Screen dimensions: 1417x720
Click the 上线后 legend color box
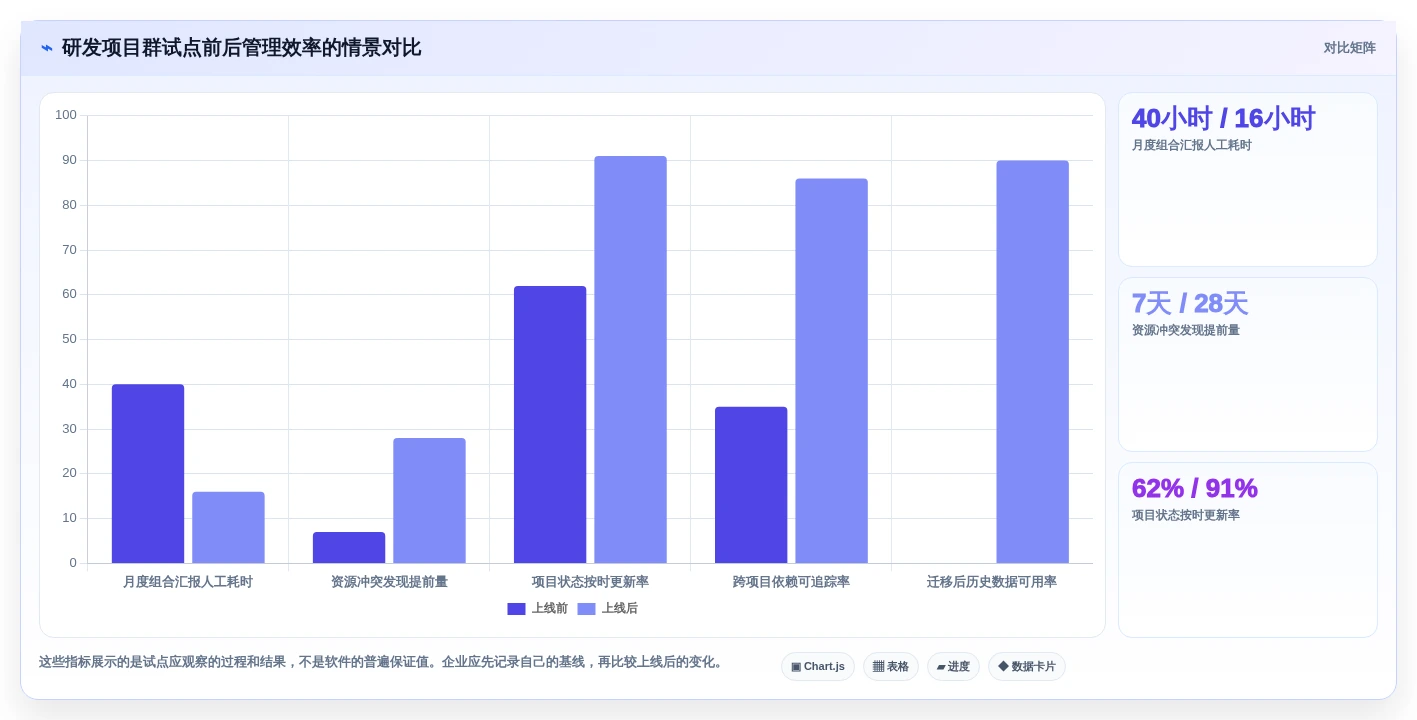click(x=586, y=609)
